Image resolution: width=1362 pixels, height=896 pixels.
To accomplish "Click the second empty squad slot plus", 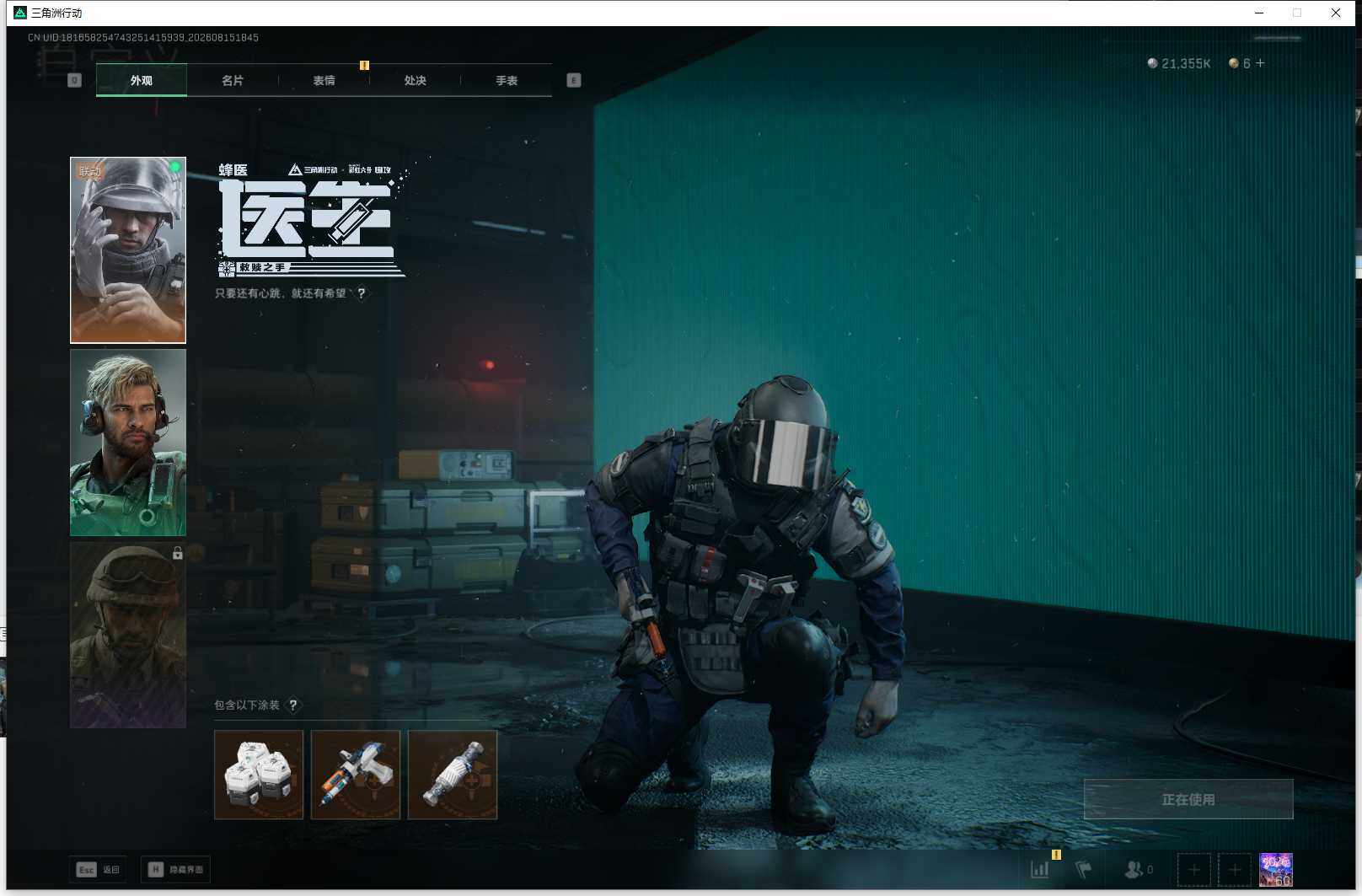I will [x=1235, y=869].
